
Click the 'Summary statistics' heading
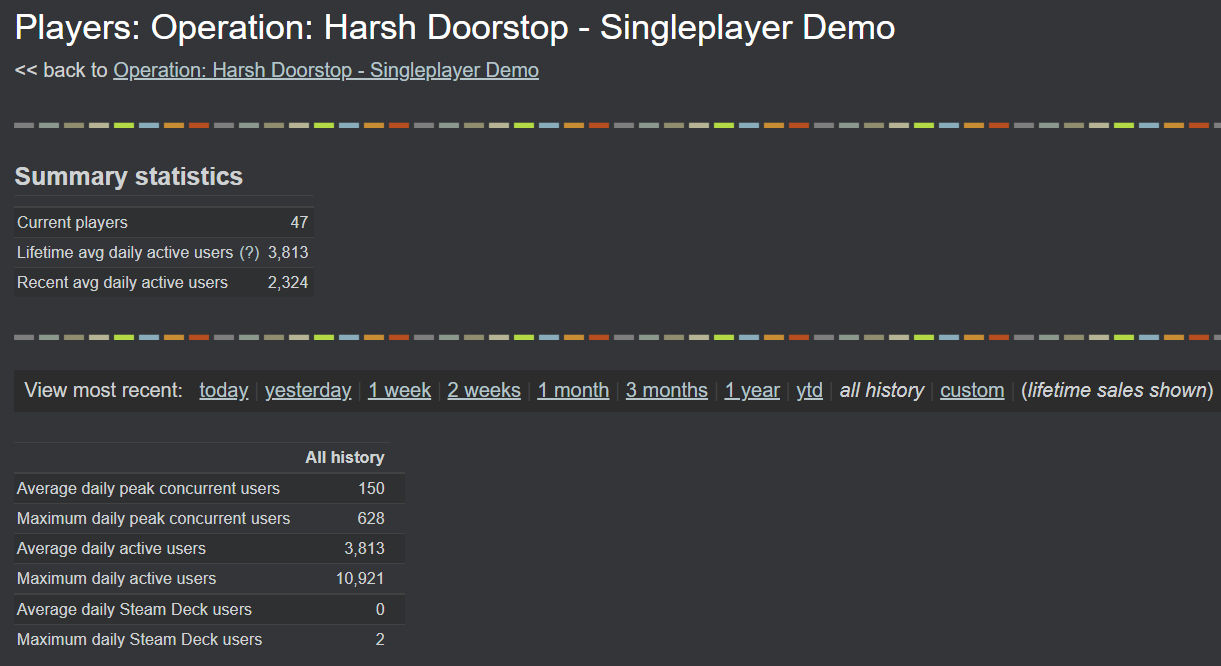[128, 176]
